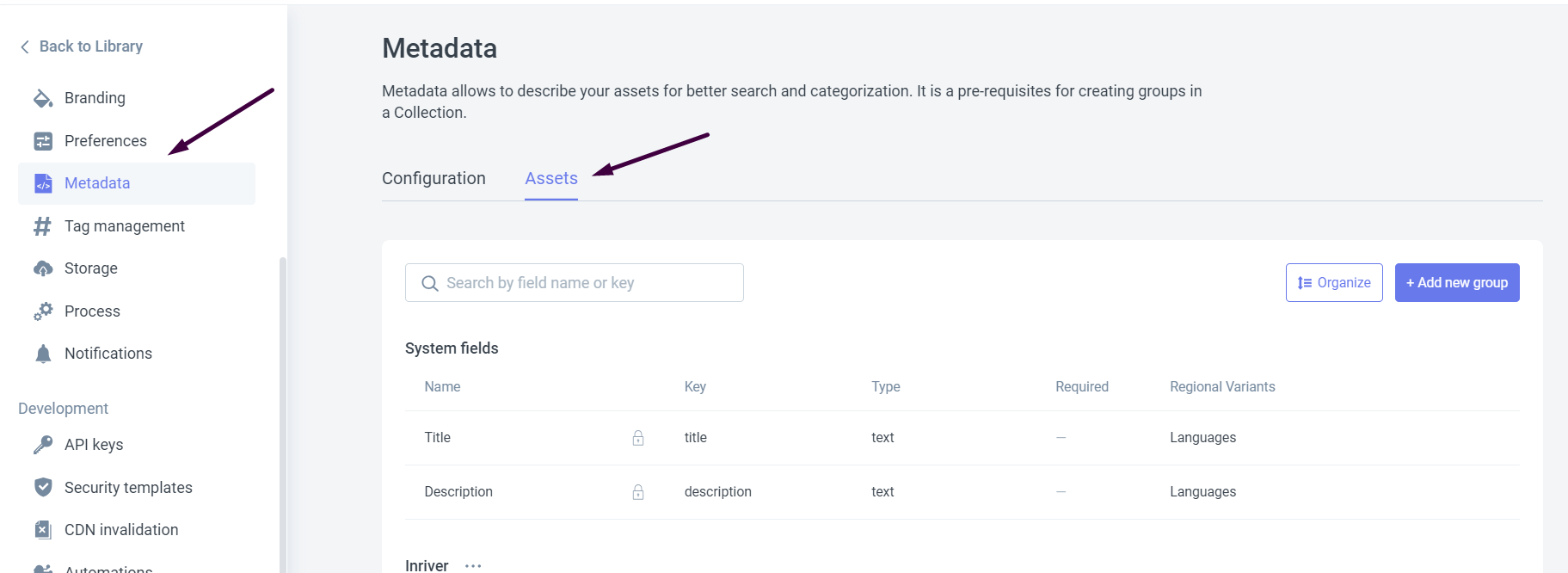1568x573 pixels.
Task: Click the Metadata file code icon
Action: point(42,183)
